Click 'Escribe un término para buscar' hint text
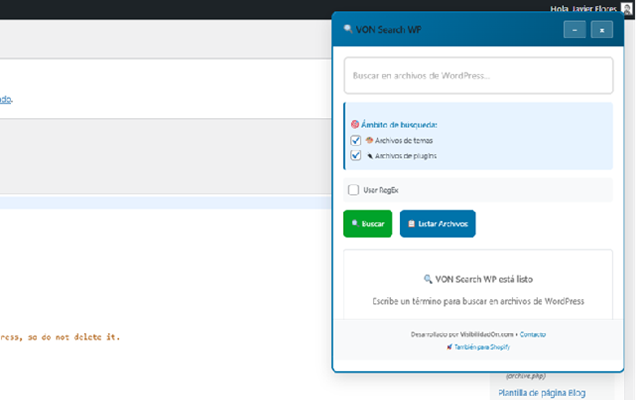Viewport: 640px width, 400px height. pos(478,301)
